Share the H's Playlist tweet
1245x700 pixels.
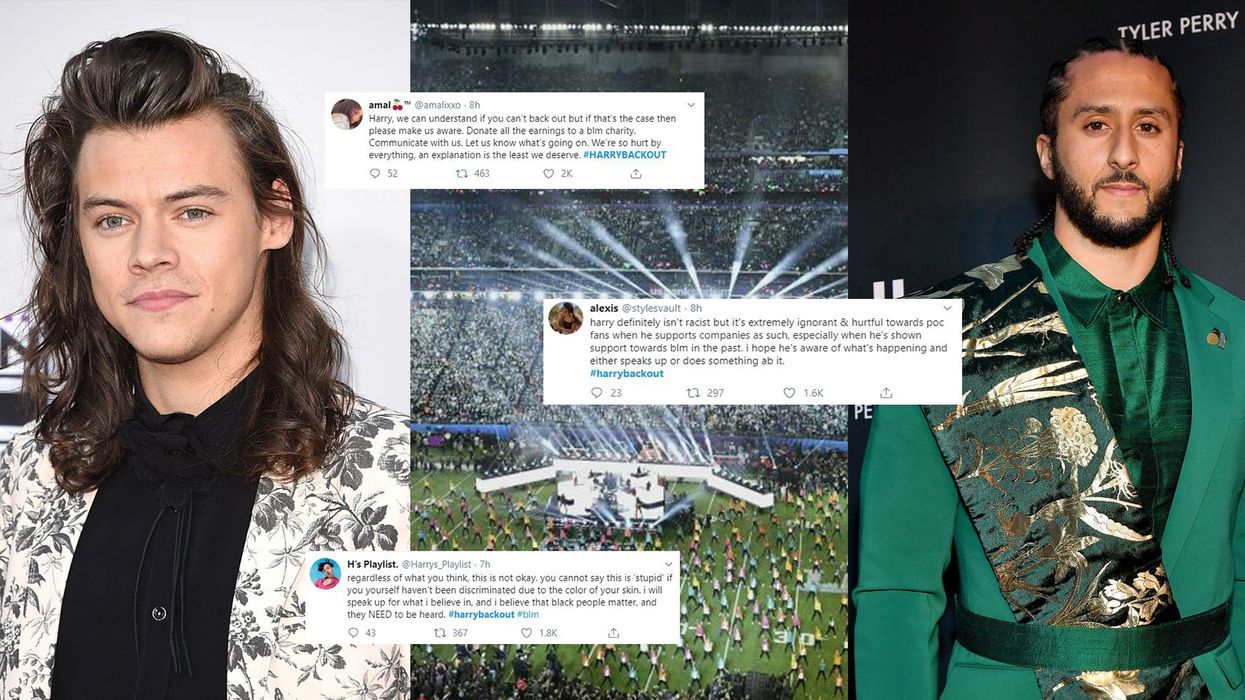(x=613, y=632)
